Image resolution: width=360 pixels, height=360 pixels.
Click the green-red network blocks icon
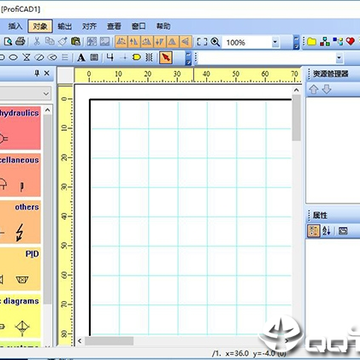tap(324, 42)
